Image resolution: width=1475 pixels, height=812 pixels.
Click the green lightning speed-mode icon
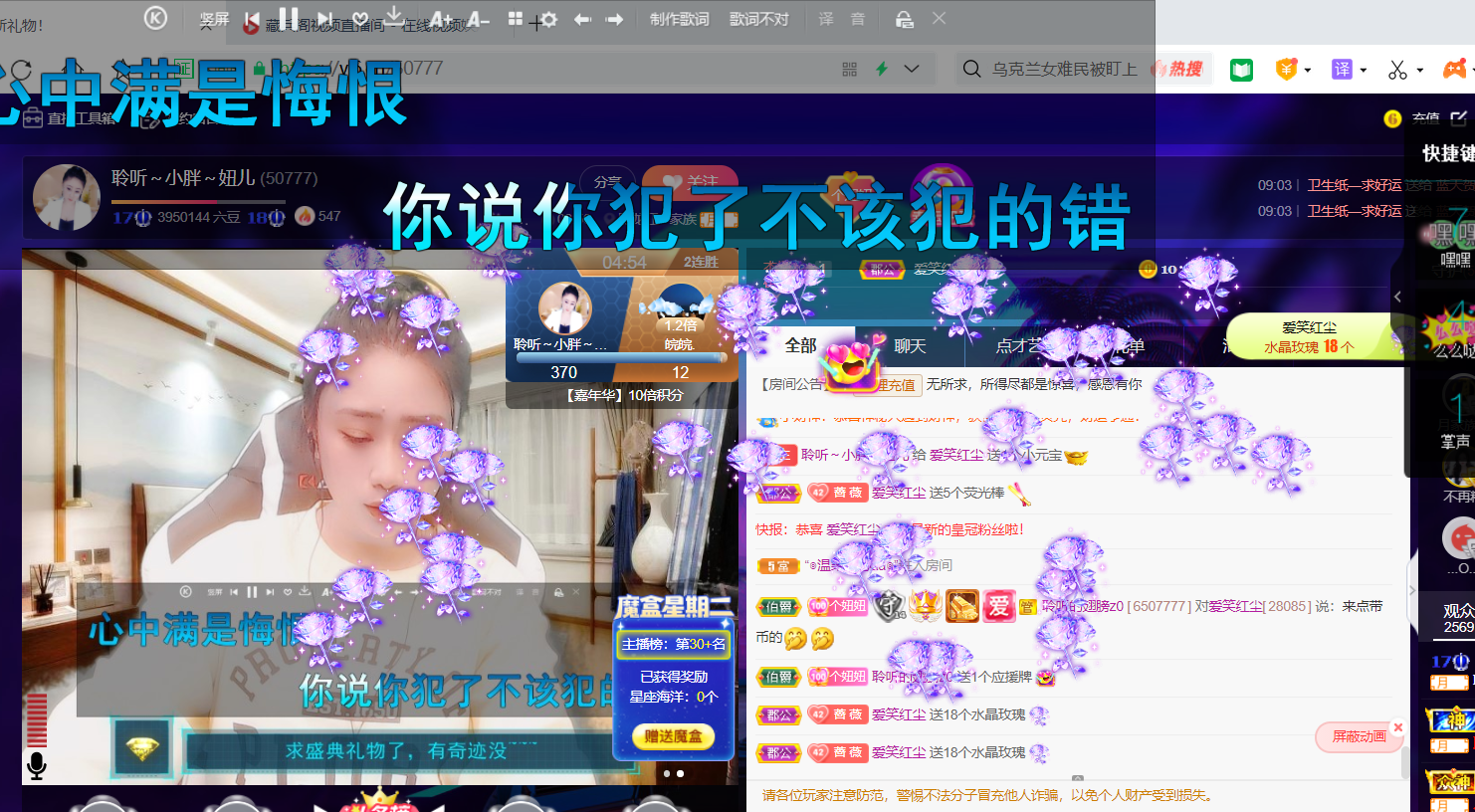pyautogui.click(x=881, y=69)
